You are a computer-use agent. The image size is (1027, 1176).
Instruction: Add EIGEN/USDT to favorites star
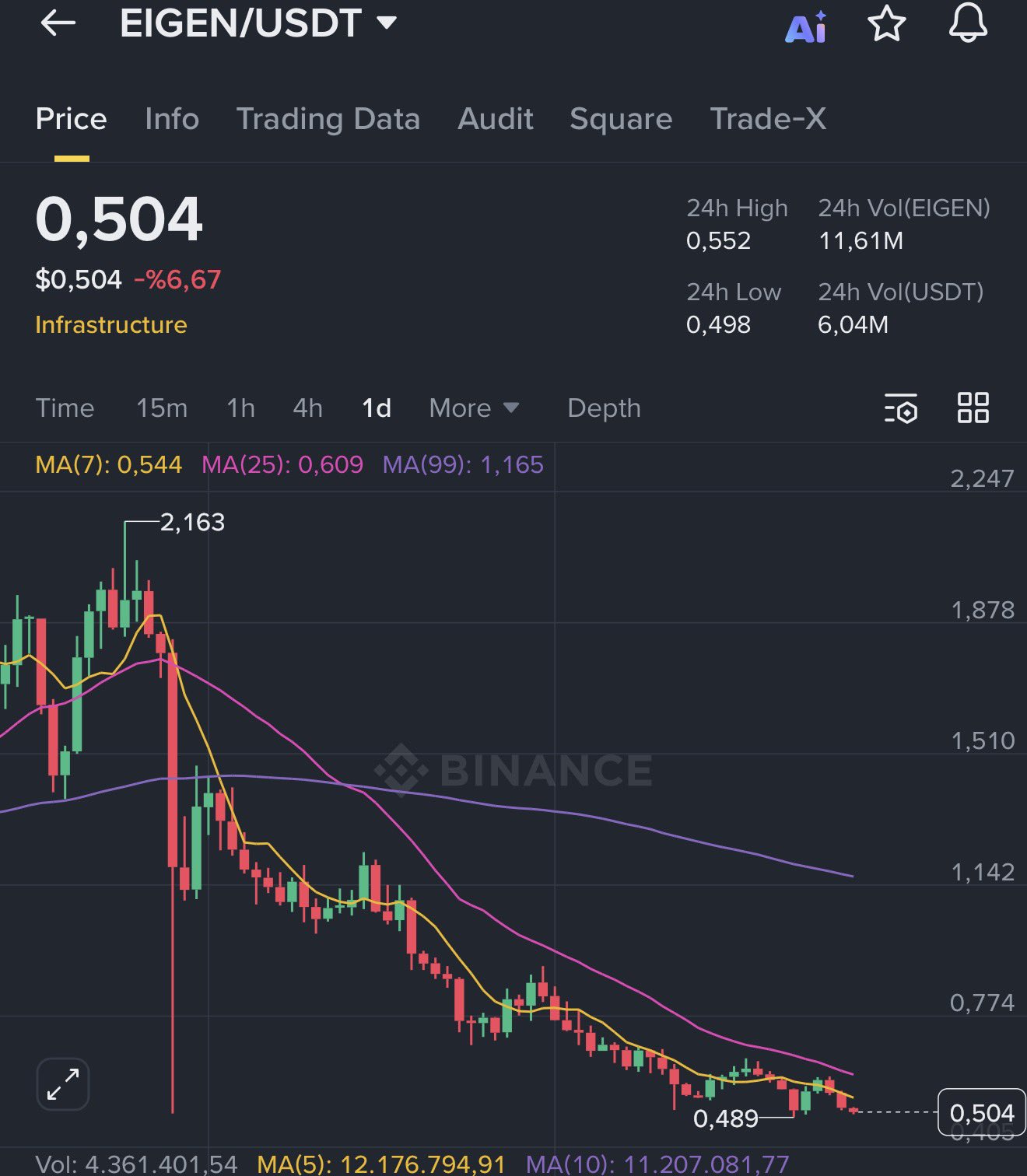[x=886, y=23]
